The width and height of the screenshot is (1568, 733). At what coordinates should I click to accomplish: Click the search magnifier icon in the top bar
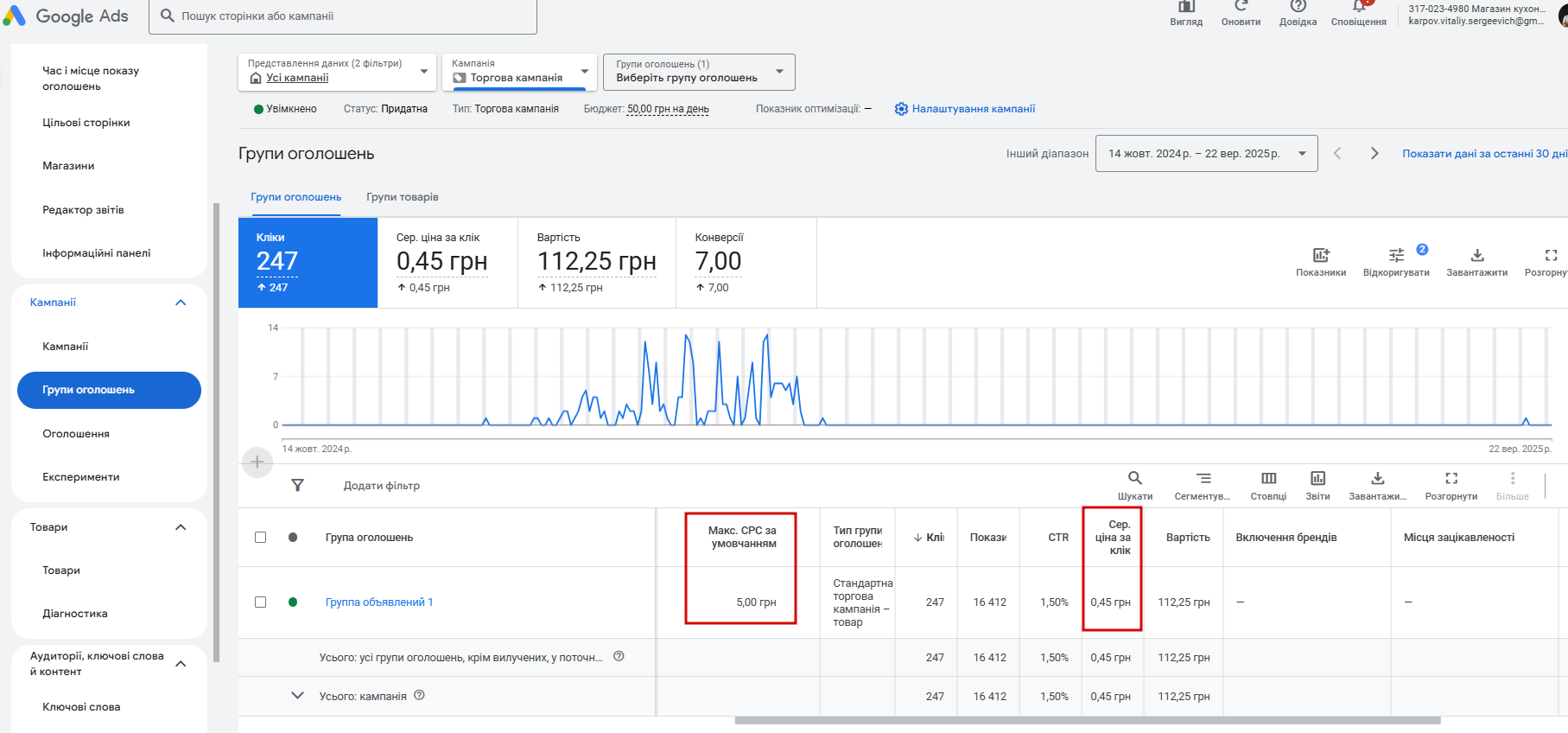pyautogui.click(x=168, y=16)
